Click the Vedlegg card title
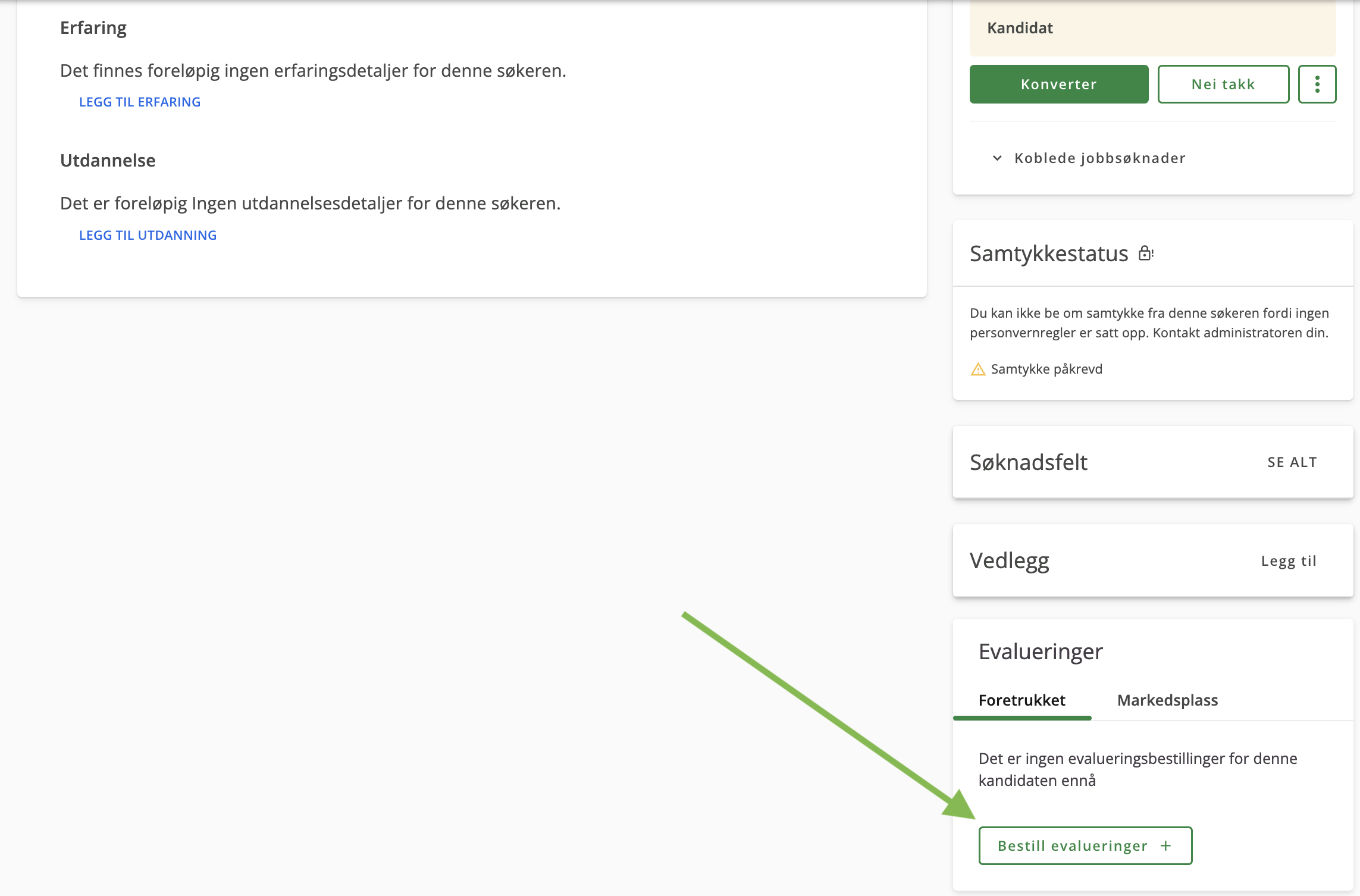 pos(1010,561)
